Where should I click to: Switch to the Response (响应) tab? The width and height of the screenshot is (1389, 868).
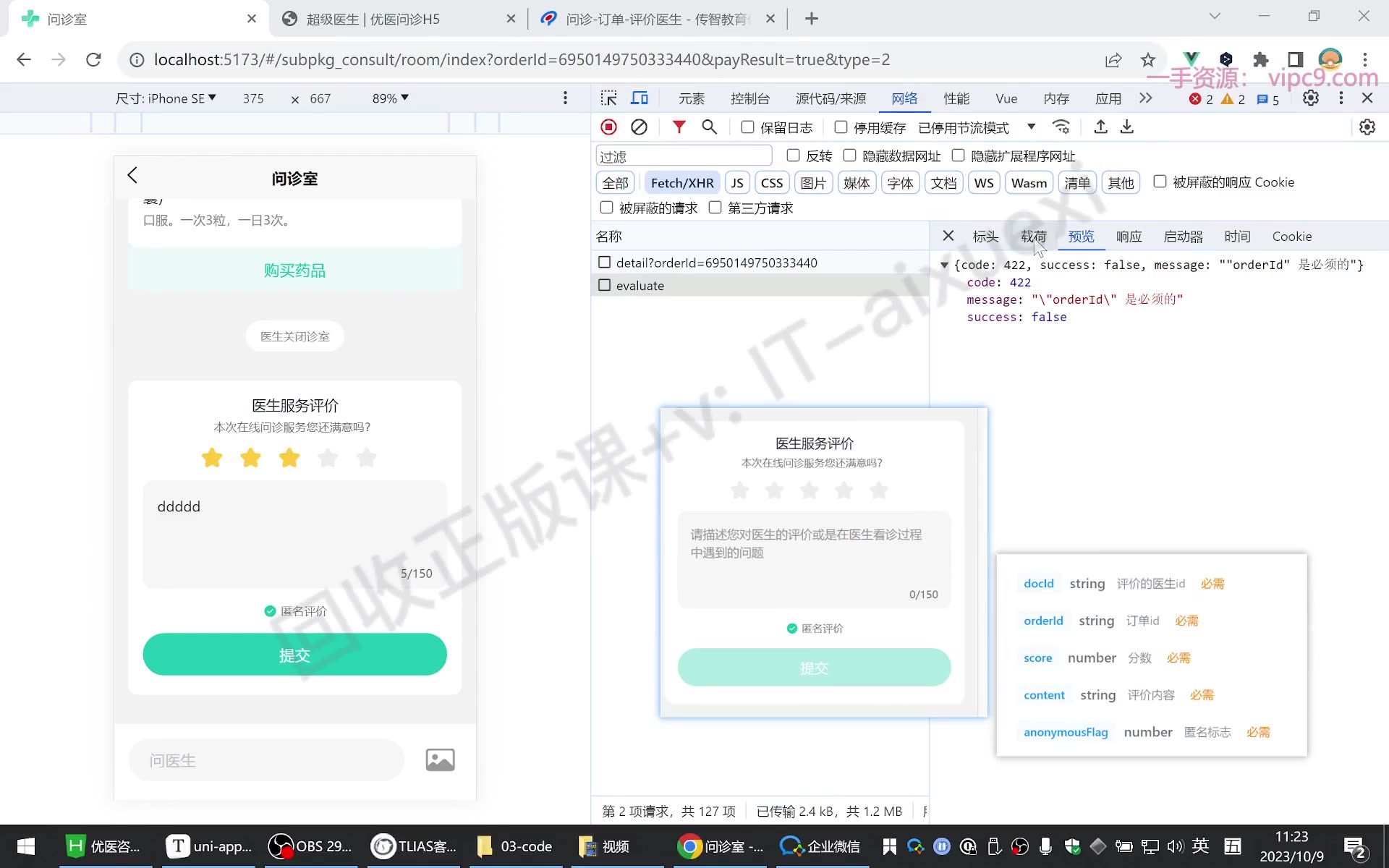1129,237
